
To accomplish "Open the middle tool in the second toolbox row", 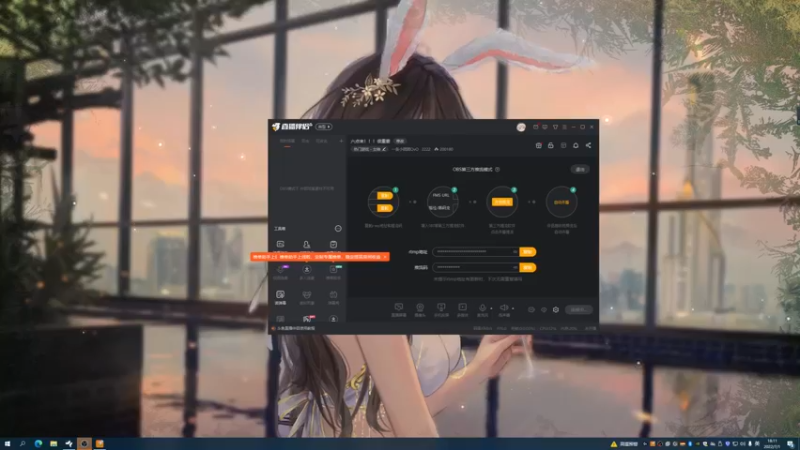I will click(307, 272).
